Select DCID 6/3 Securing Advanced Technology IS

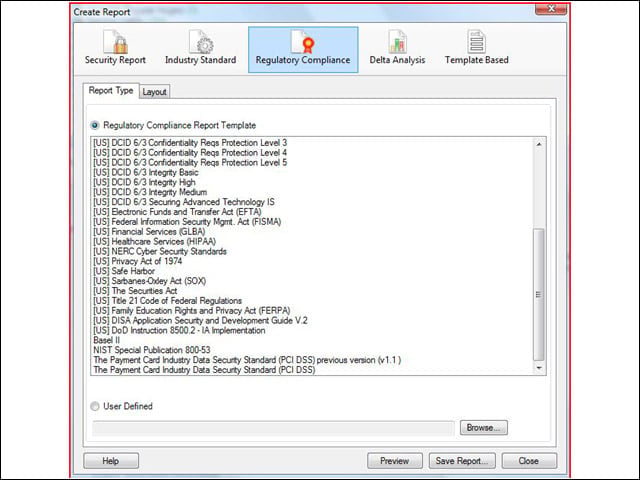[x=184, y=202]
